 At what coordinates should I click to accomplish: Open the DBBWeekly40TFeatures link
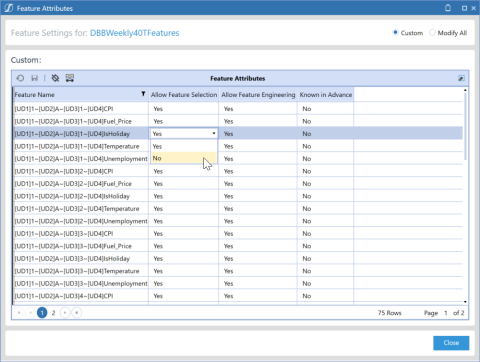[x=135, y=33]
